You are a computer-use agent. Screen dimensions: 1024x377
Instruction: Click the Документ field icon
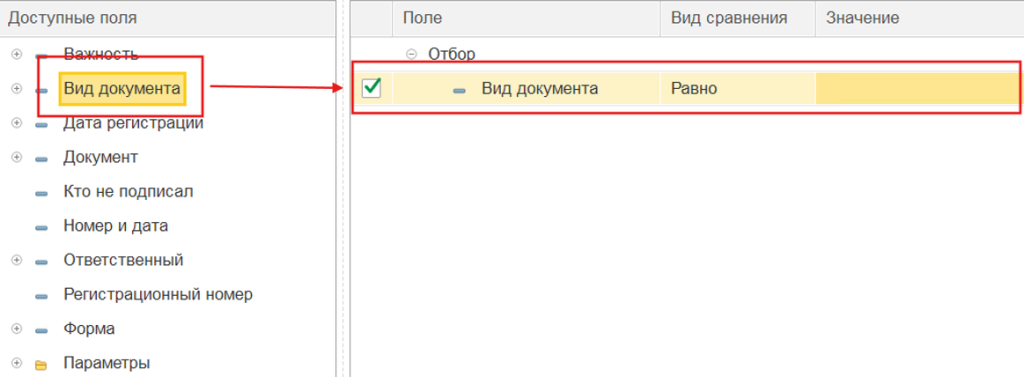pos(41,159)
